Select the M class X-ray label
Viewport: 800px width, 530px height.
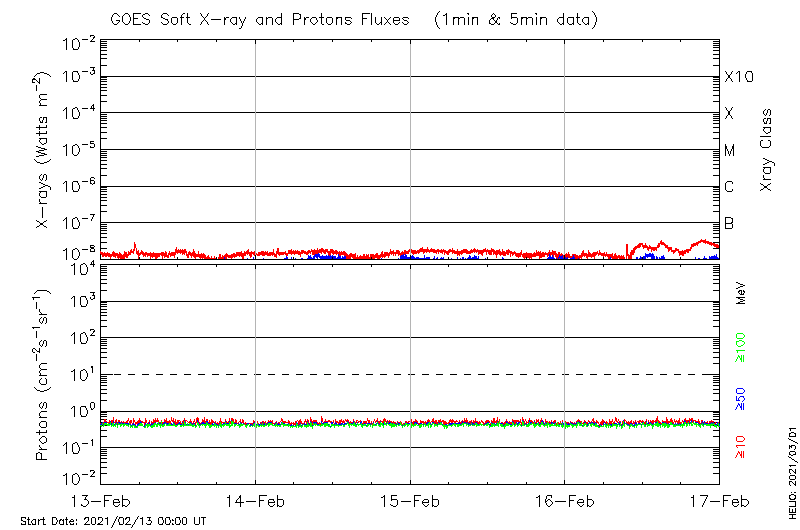click(x=730, y=151)
